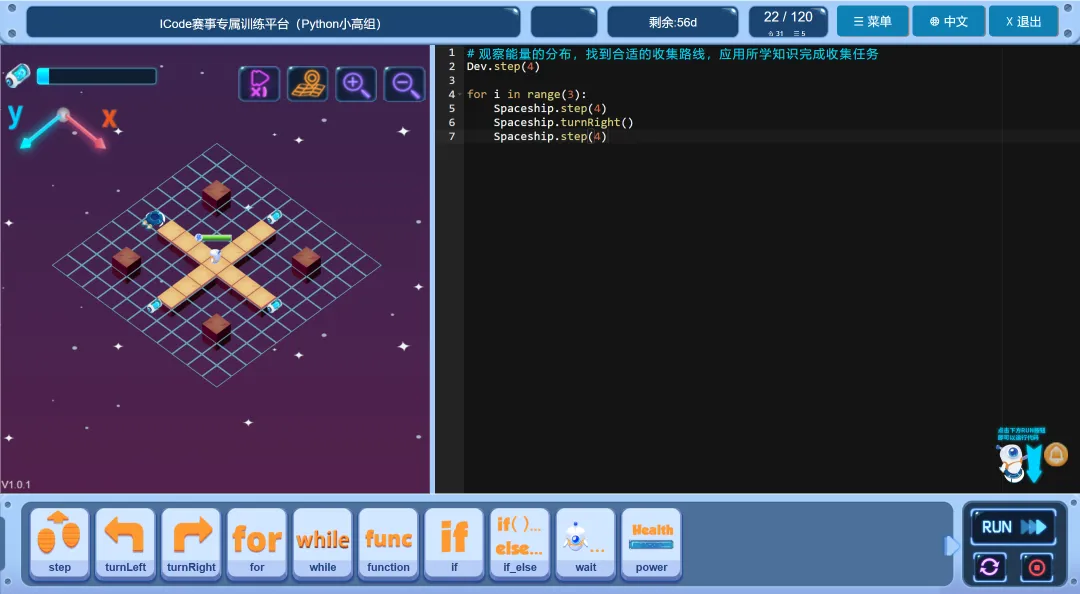Change playback speed x1 icon

coord(259,84)
